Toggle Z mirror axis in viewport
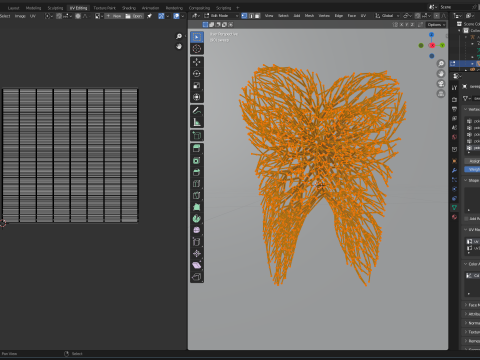The height and width of the screenshot is (360, 480). point(412,25)
